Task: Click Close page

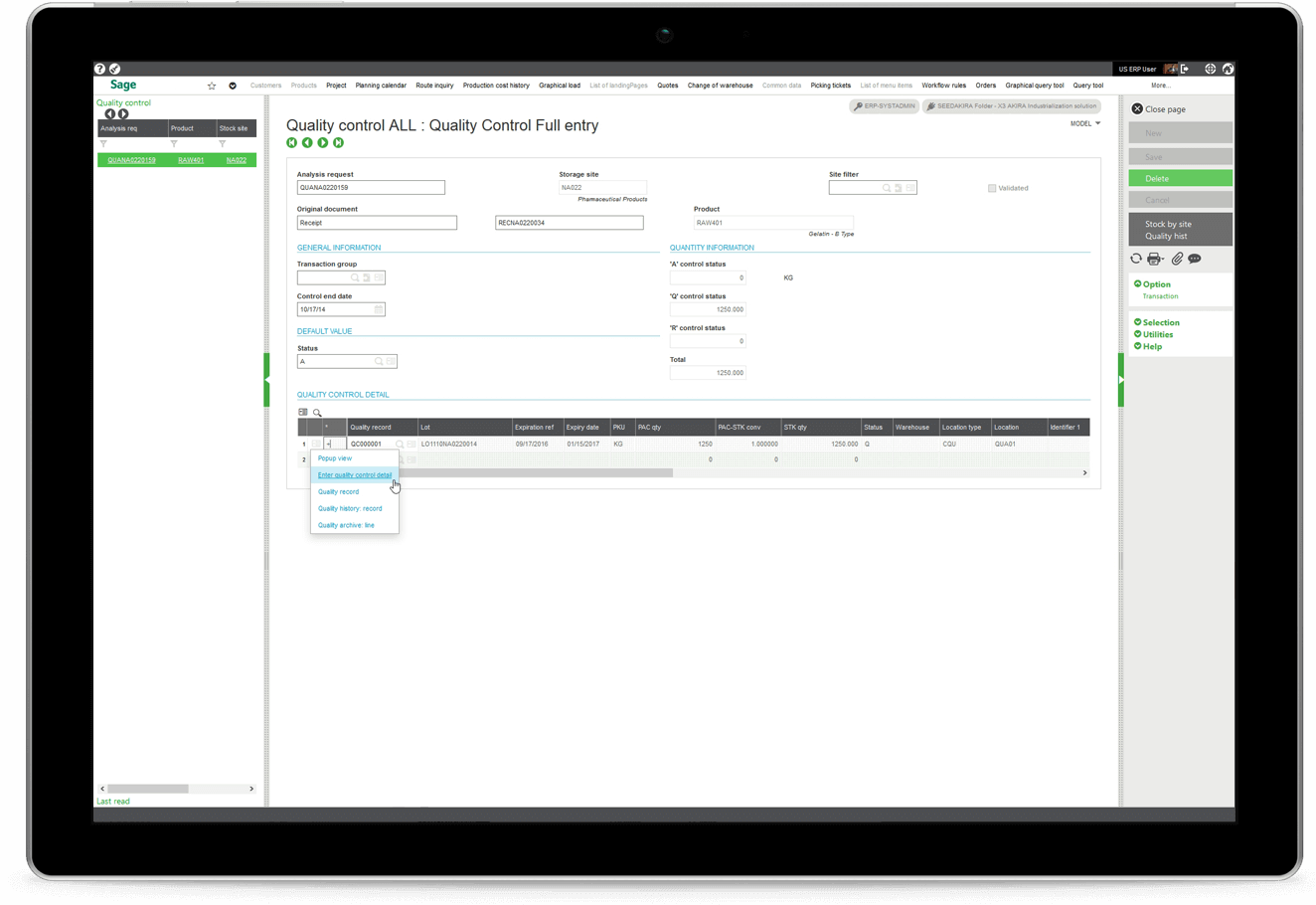Action: pyautogui.click(x=1159, y=109)
